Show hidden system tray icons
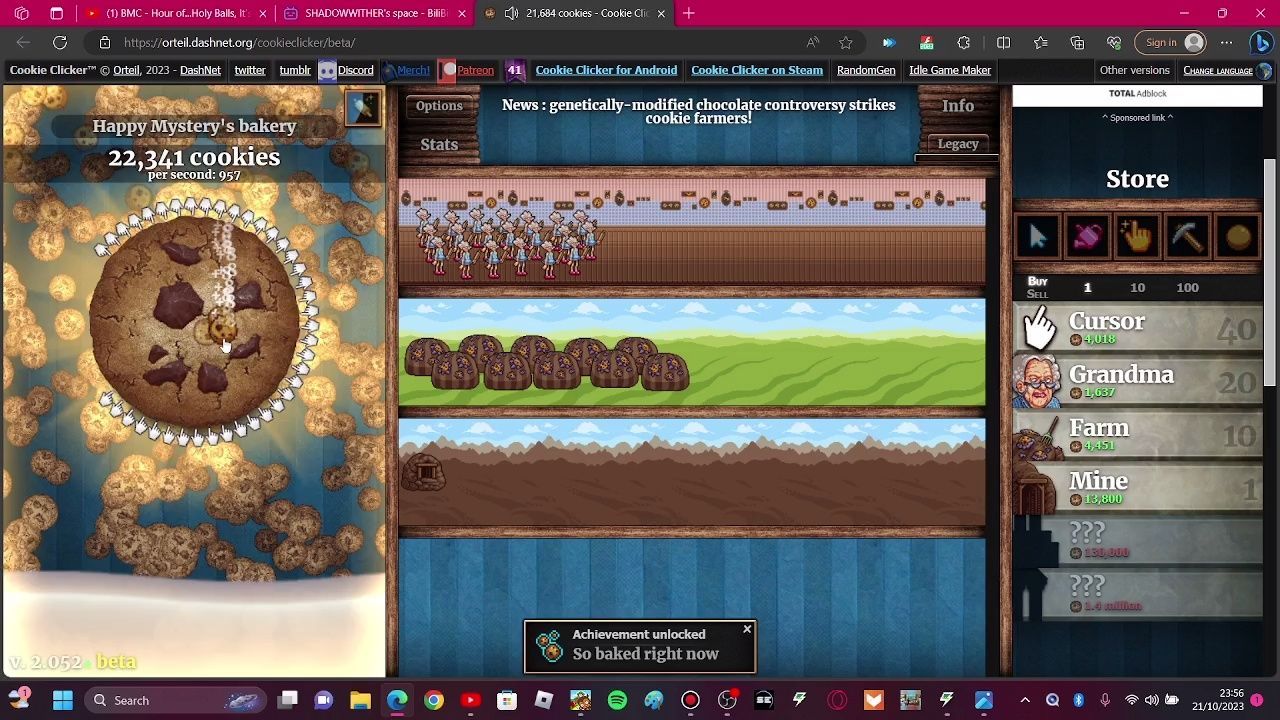The height and width of the screenshot is (720, 1280). point(1025,700)
